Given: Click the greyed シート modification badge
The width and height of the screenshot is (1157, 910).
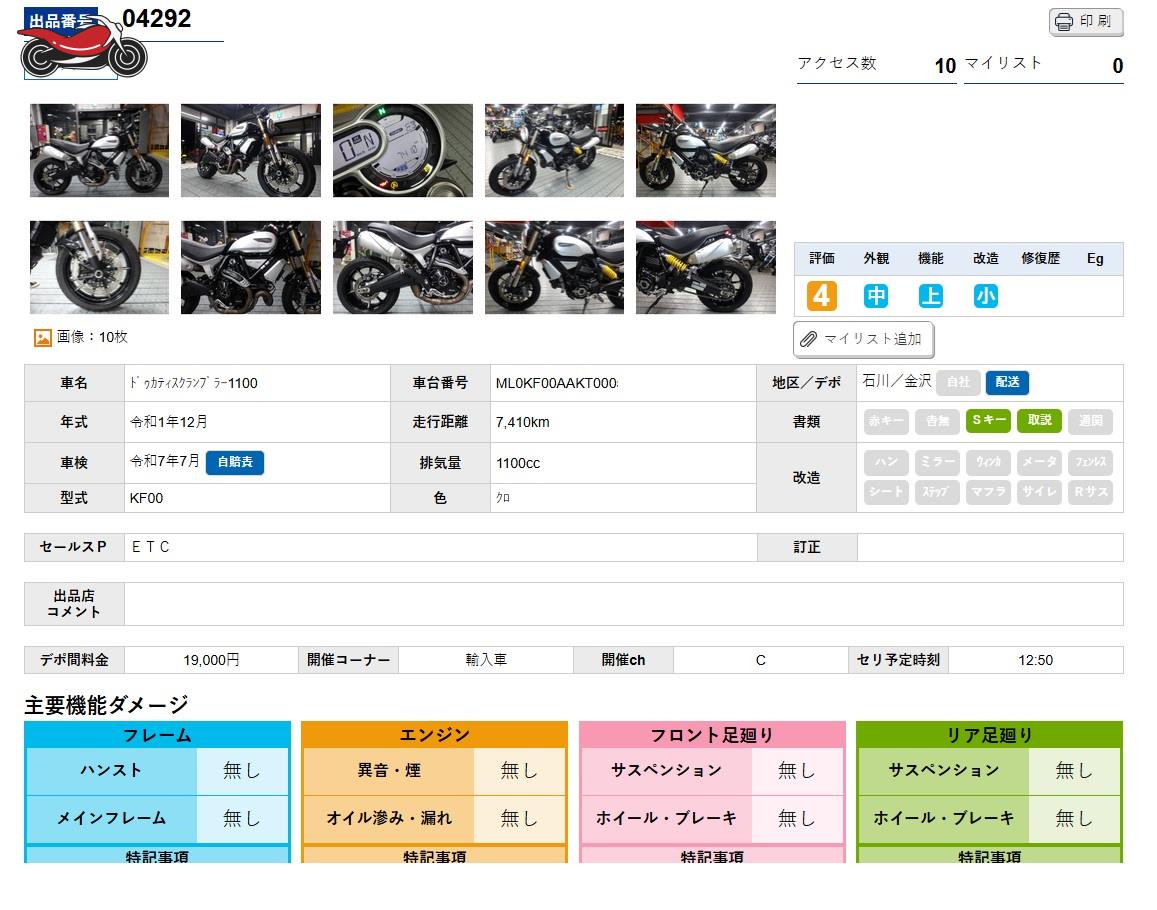Looking at the screenshot, I should pyautogui.click(x=886, y=492).
